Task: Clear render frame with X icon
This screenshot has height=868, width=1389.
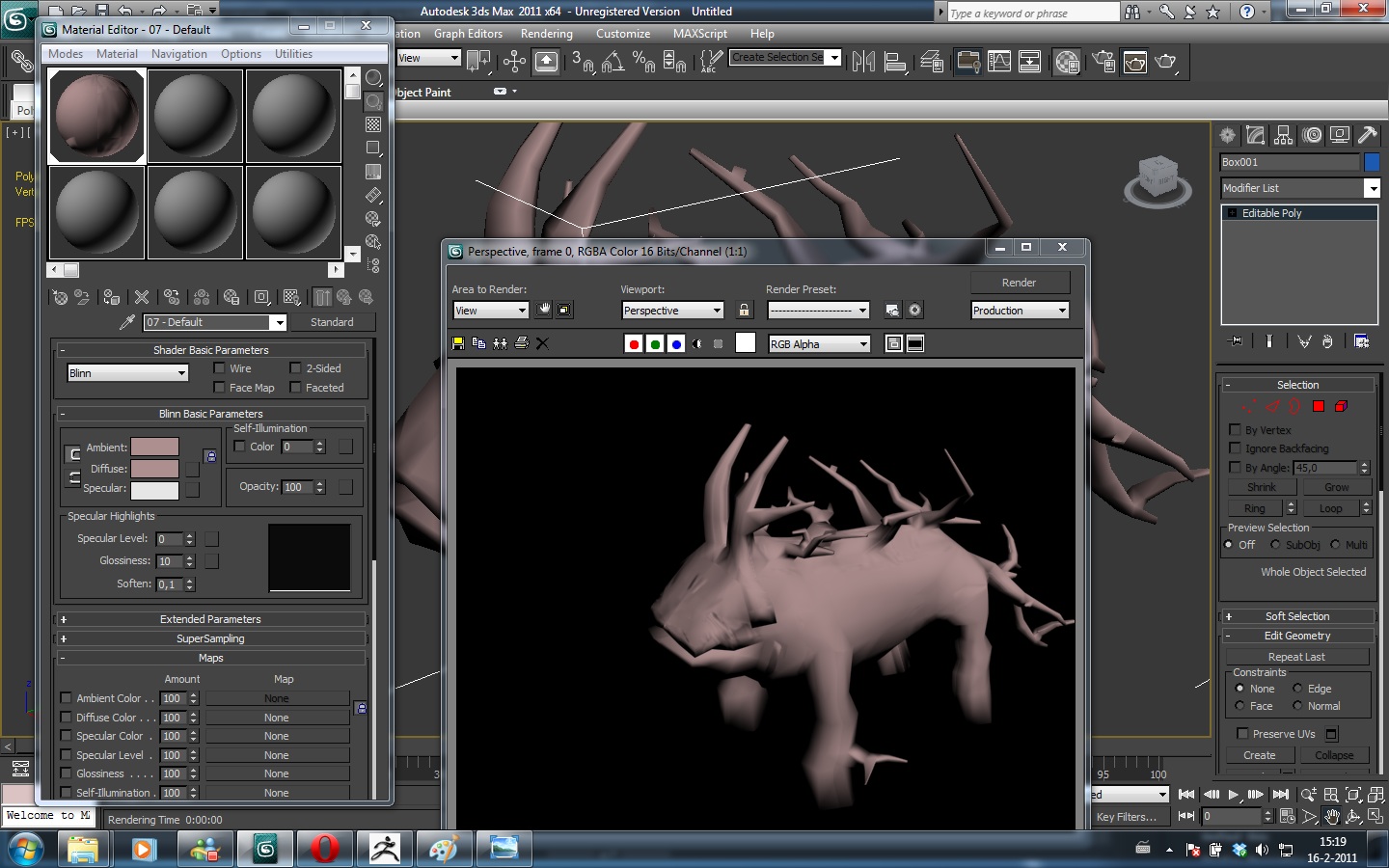Action: (542, 343)
